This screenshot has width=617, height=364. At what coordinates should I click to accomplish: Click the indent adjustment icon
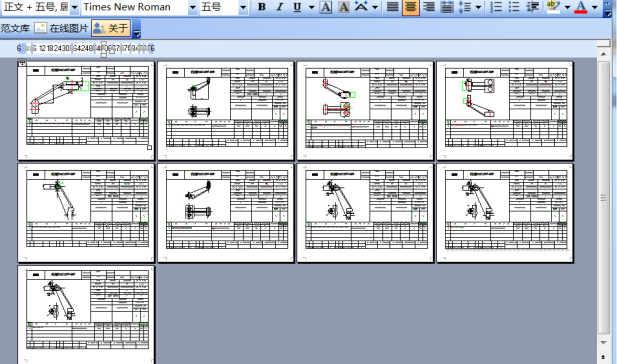[x=532, y=7]
